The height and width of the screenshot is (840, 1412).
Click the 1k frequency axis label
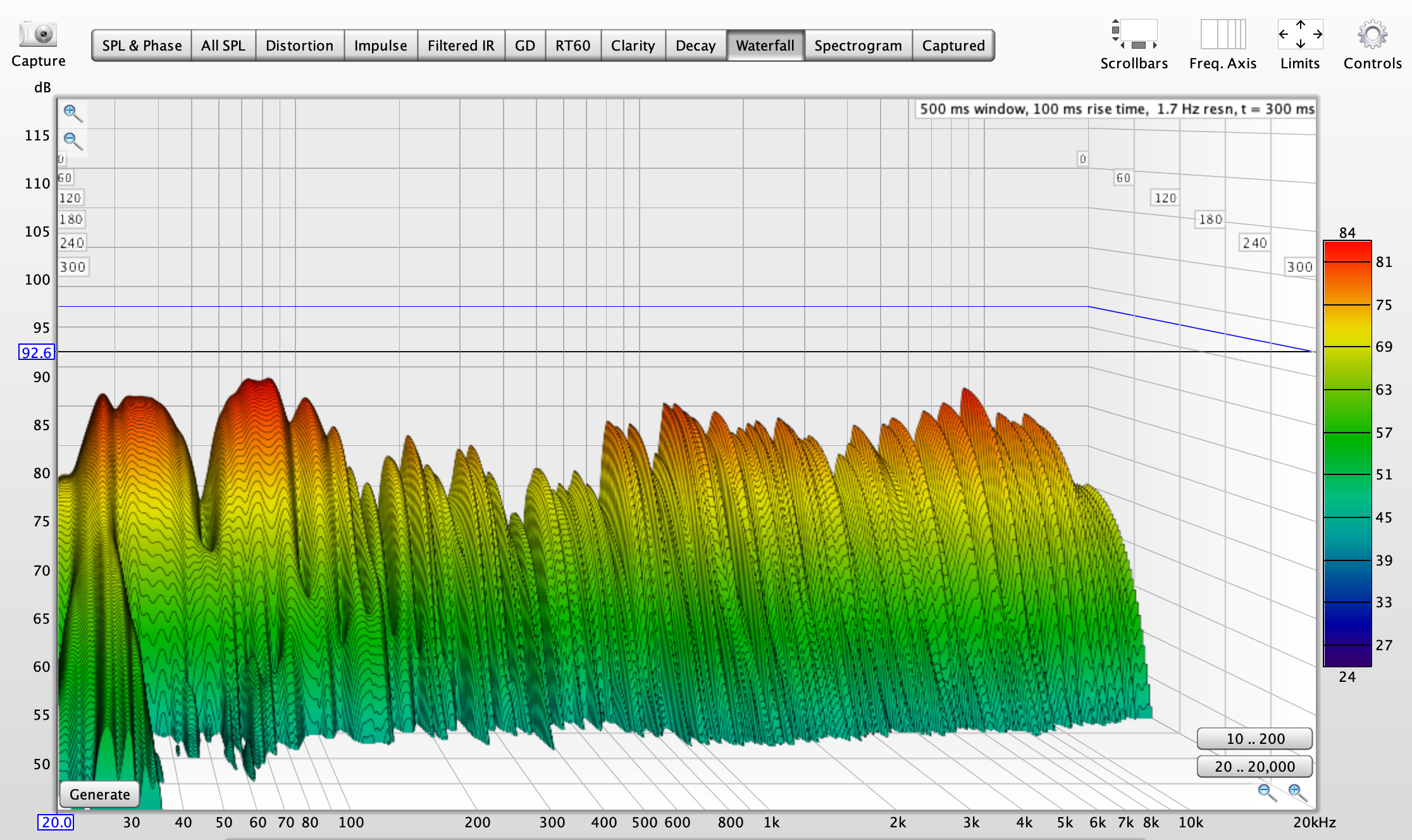point(771,822)
